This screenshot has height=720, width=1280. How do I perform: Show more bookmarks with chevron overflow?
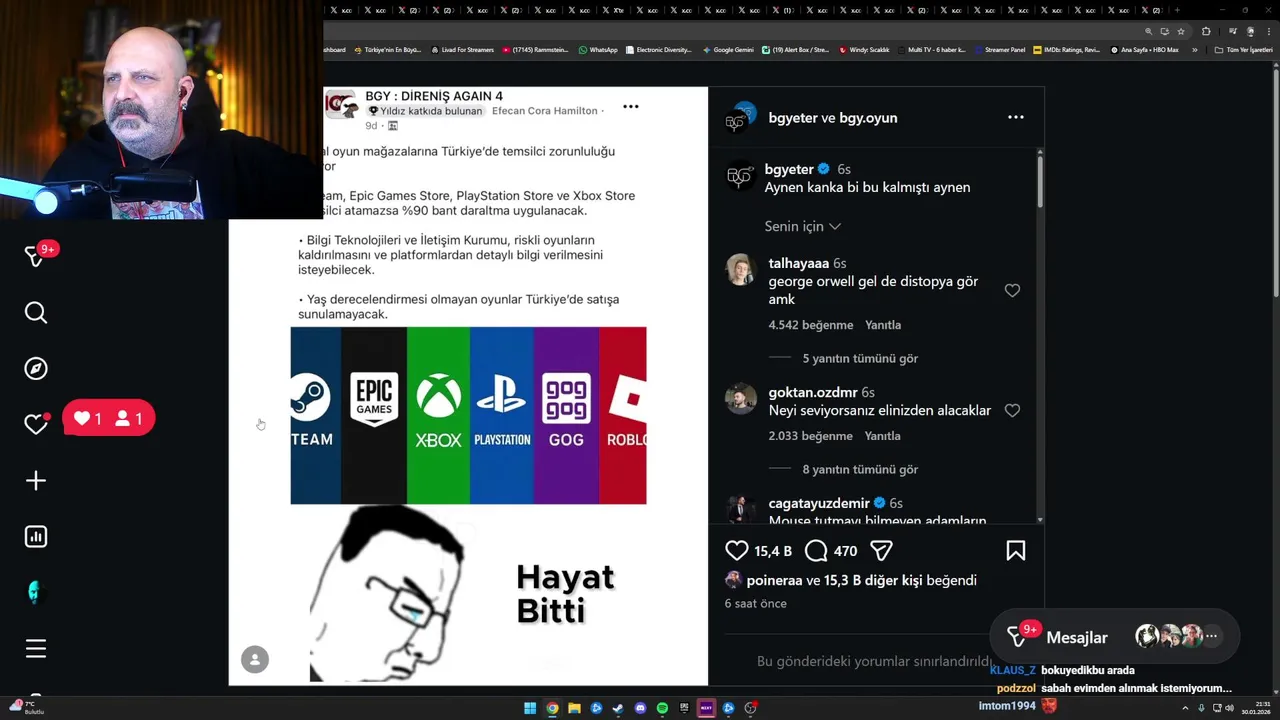[x=1195, y=50]
